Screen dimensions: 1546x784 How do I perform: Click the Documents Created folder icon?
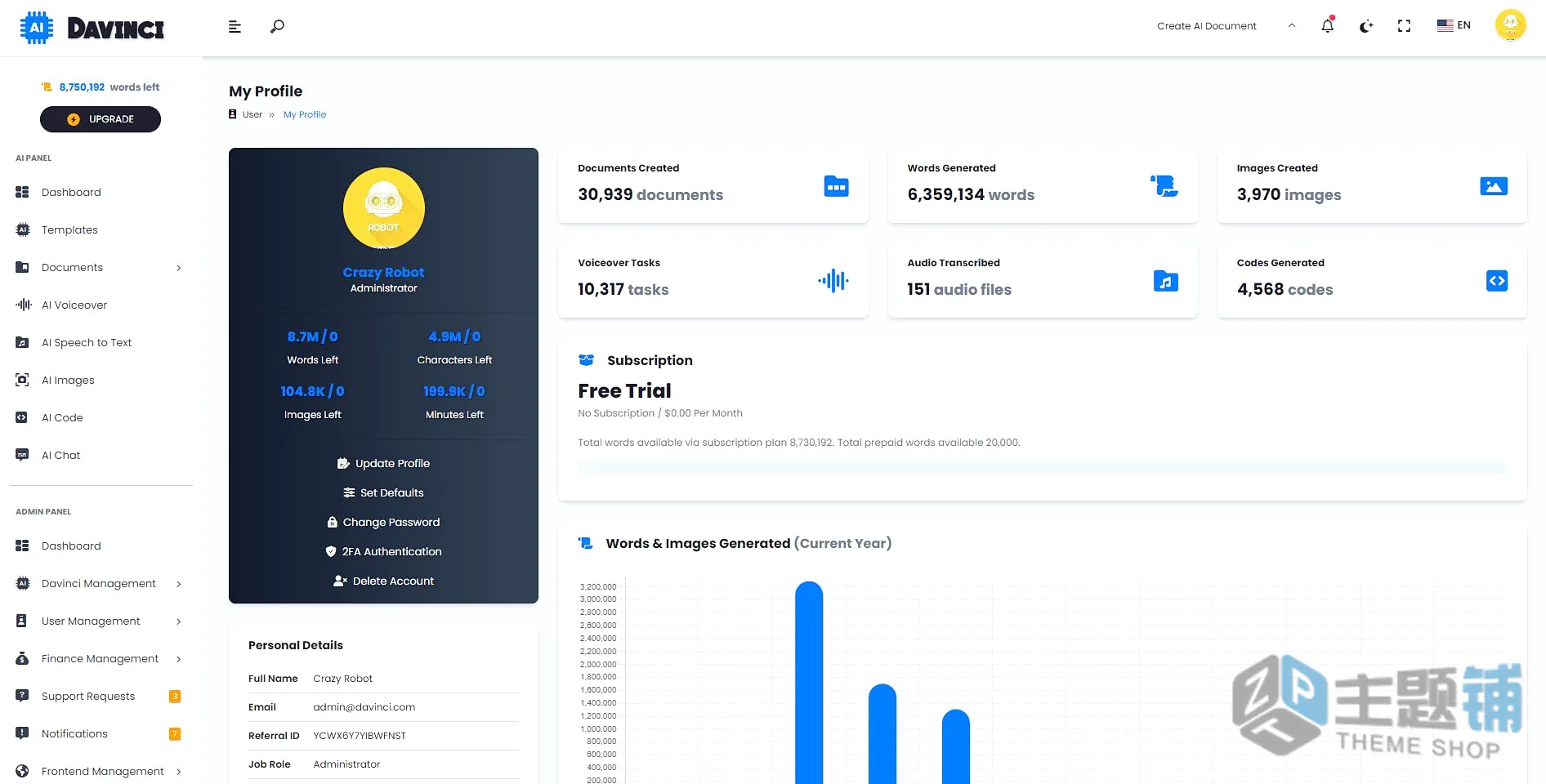click(x=836, y=187)
